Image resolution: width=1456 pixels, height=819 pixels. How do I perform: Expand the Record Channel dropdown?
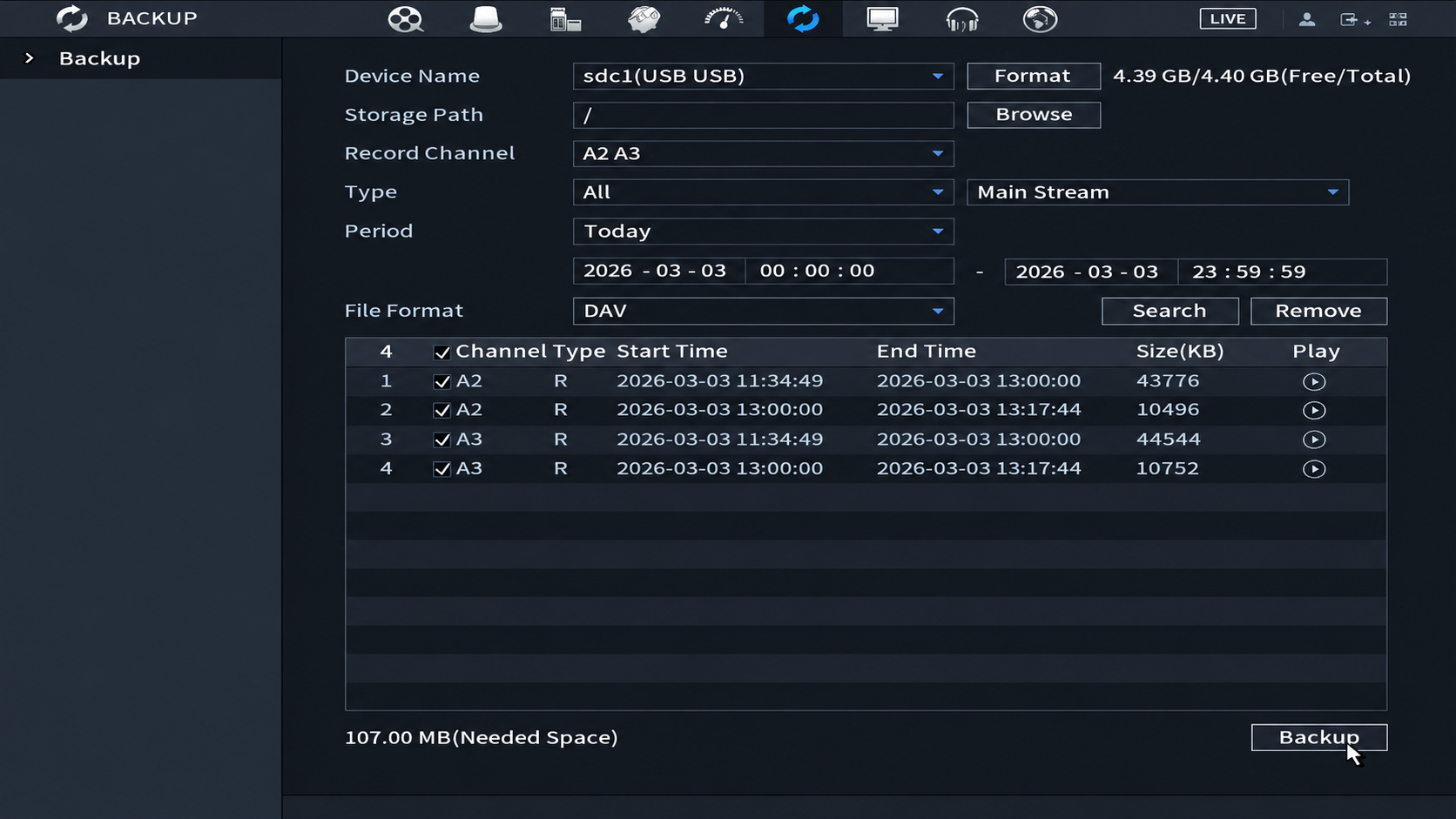(x=763, y=153)
